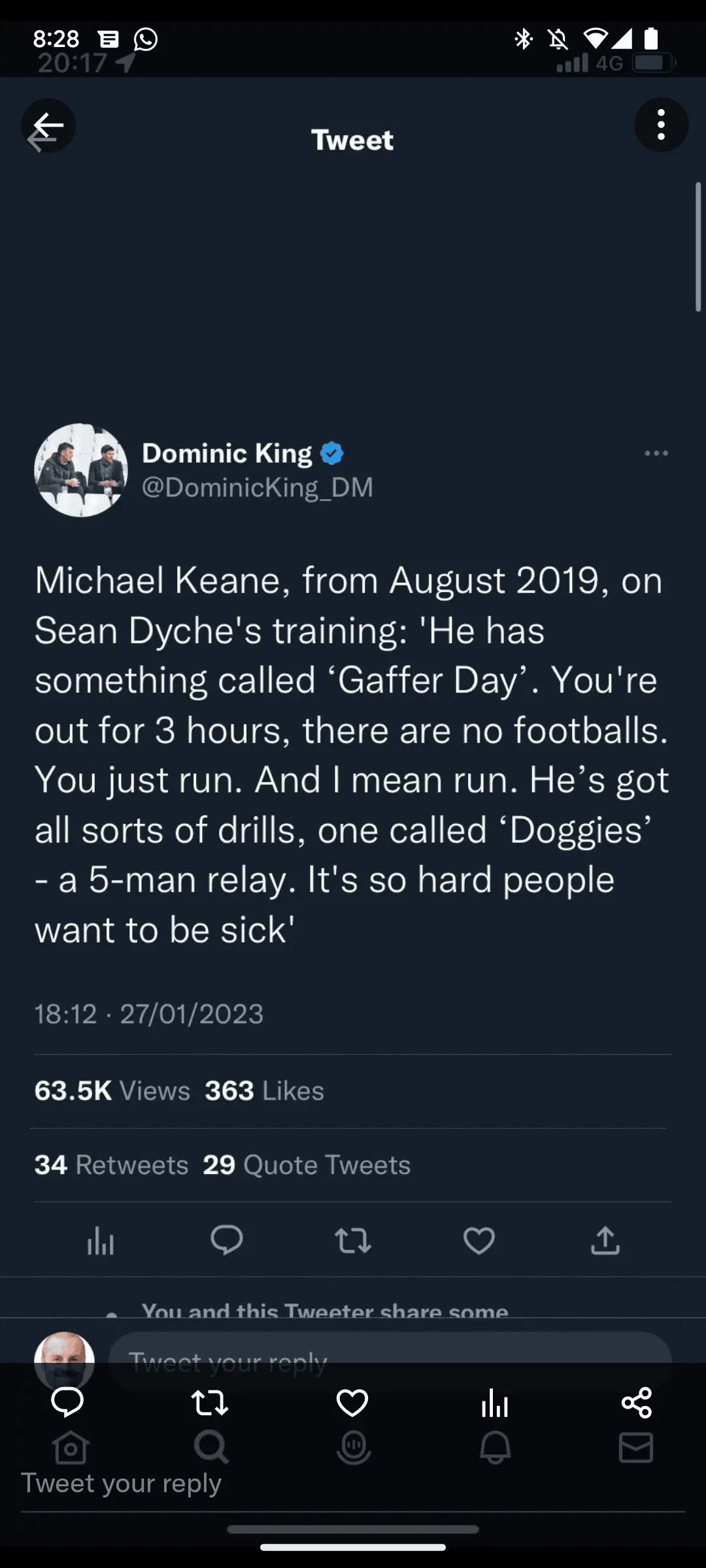The width and height of the screenshot is (706, 1568).
Task: Open more options ellipsis beside Dominic King
Action: click(656, 453)
